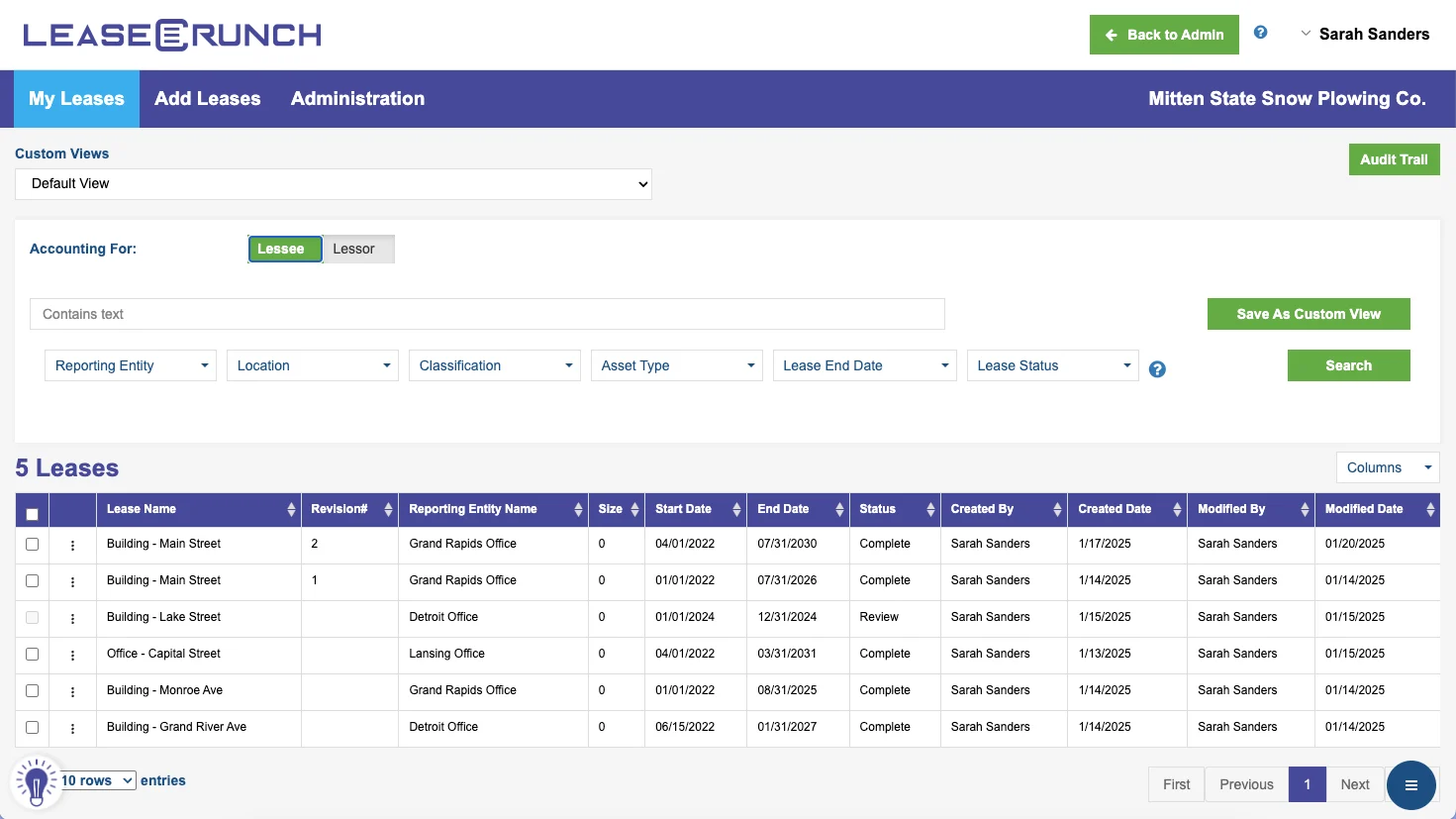
Task: Select page 1 in pagination
Action: coord(1307,784)
